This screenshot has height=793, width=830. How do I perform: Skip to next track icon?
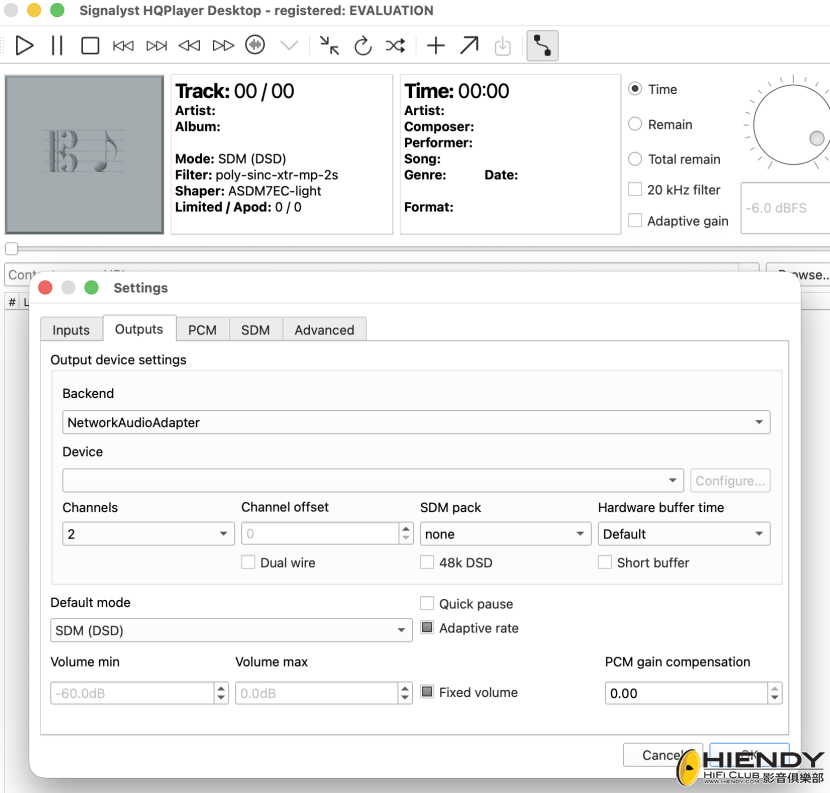coord(157,46)
